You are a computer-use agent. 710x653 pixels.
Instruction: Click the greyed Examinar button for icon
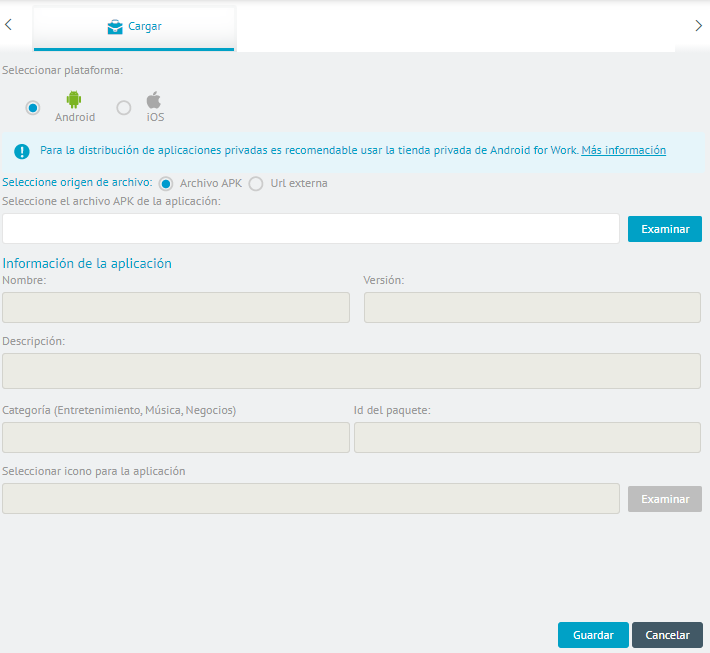click(665, 499)
